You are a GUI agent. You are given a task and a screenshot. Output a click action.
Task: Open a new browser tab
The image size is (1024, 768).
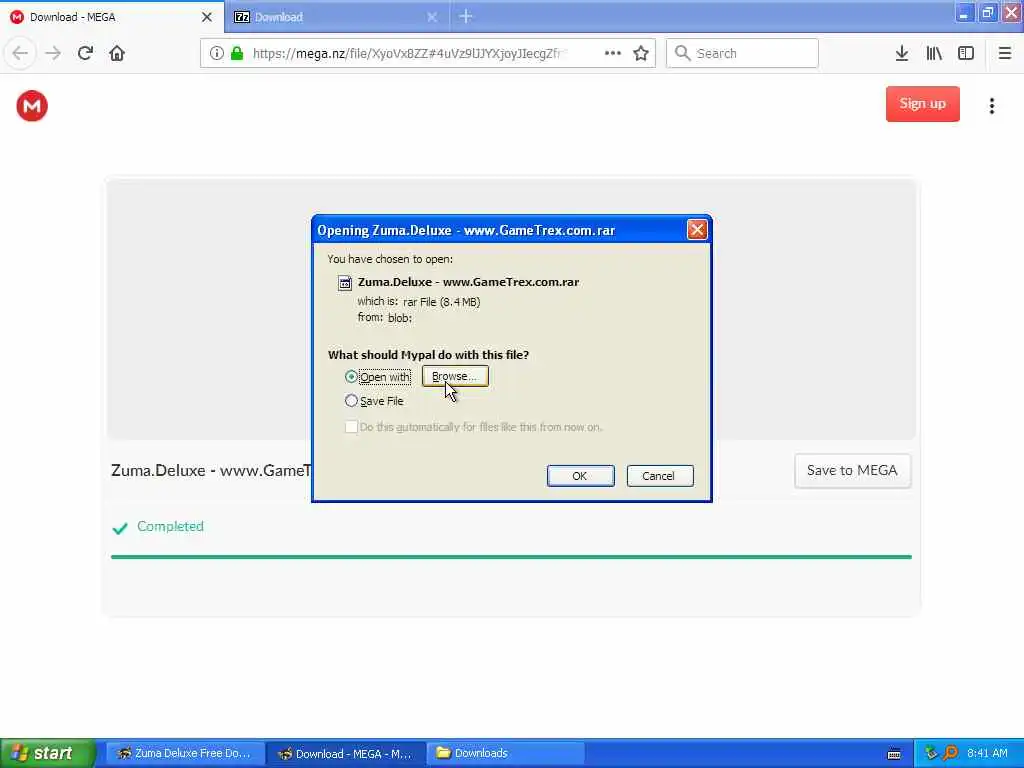tap(466, 16)
